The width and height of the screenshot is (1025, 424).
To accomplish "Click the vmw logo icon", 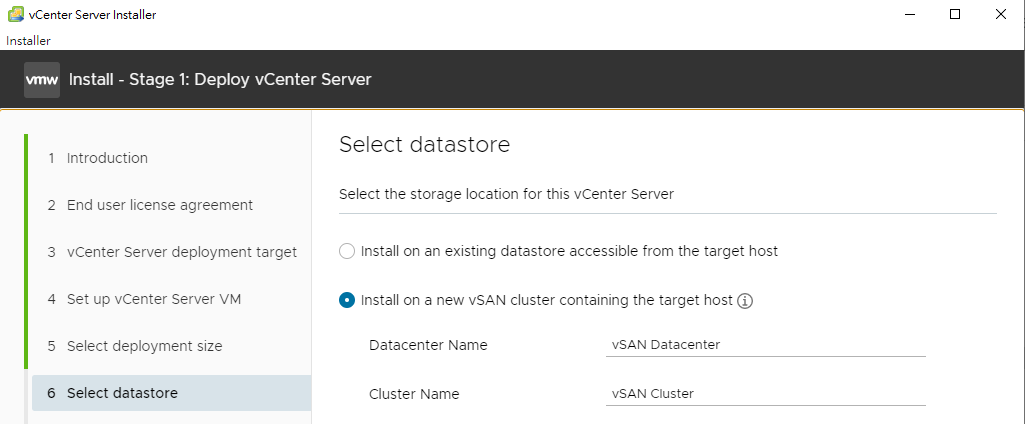I will click(x=42, y=80).
